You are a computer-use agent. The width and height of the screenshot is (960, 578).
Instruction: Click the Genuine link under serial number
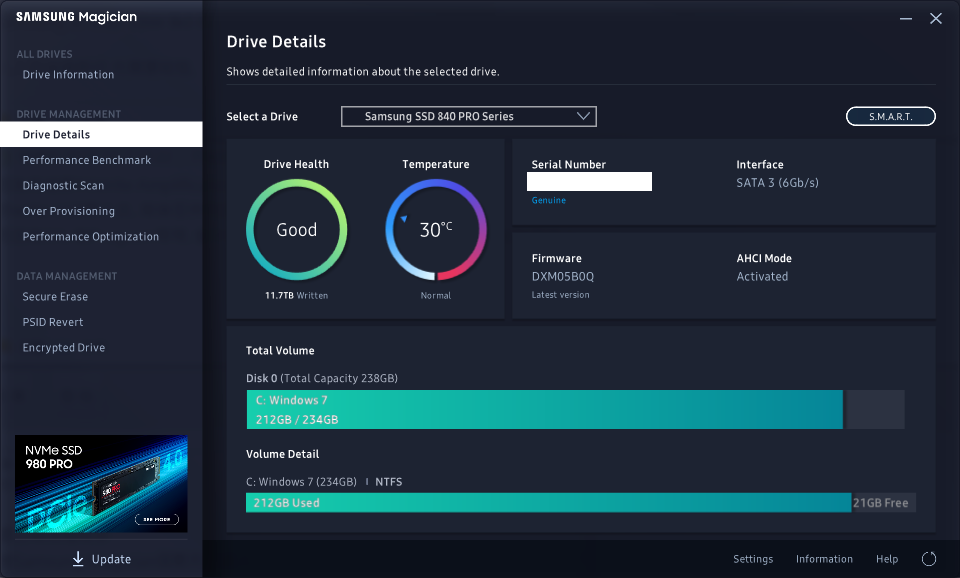(x=549, y=200)
